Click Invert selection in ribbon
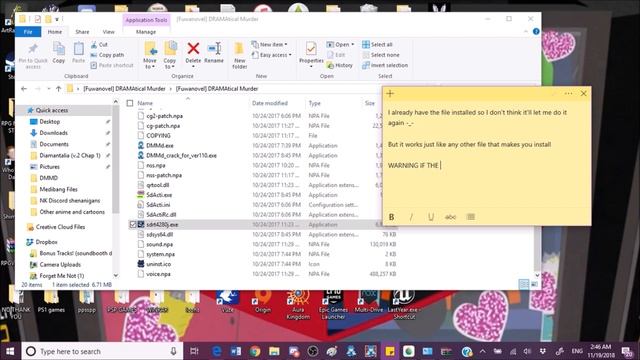640x360 pixels. tap(385, 65)
